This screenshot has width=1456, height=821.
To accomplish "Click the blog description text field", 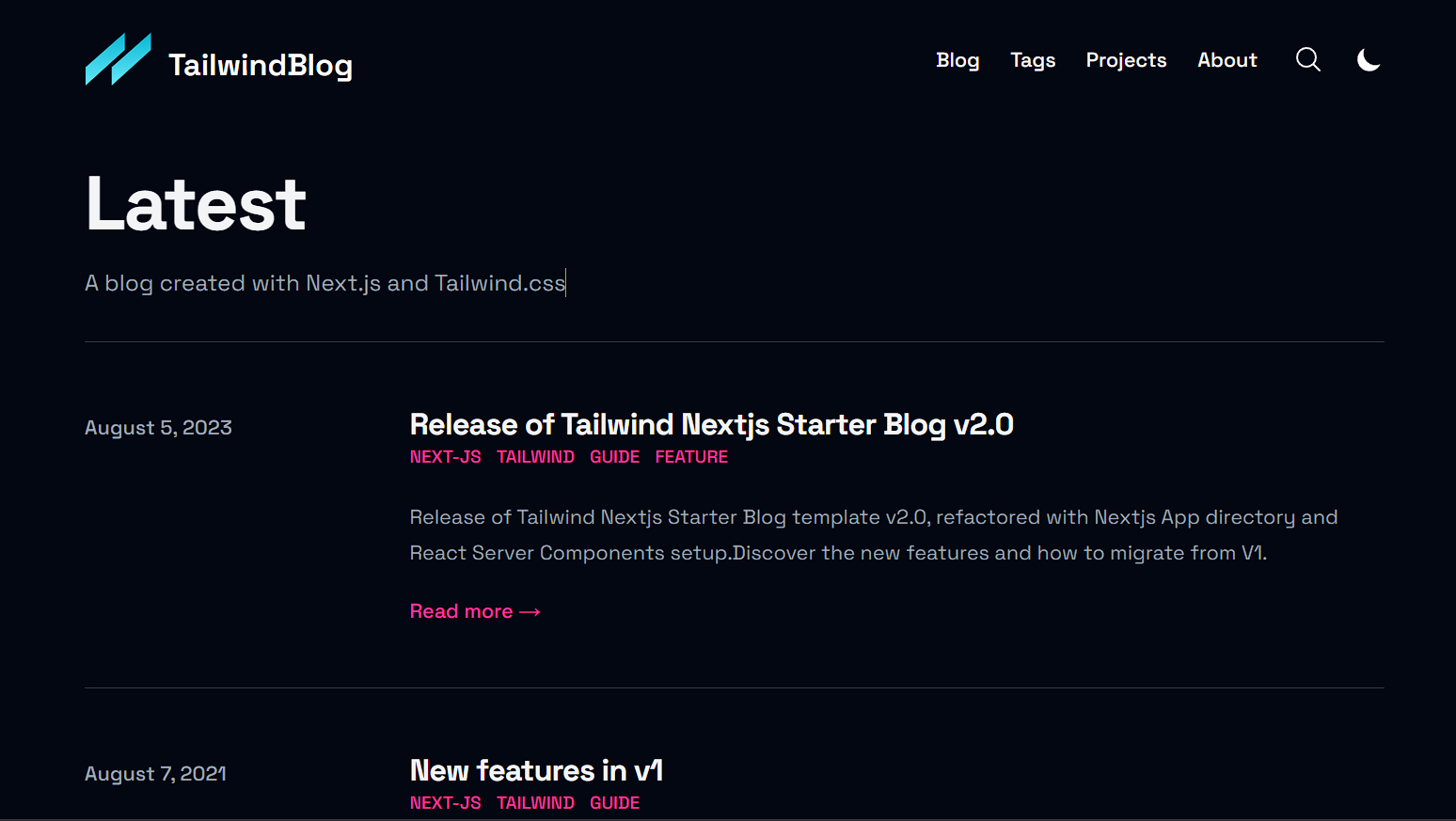I will [324, 282].
